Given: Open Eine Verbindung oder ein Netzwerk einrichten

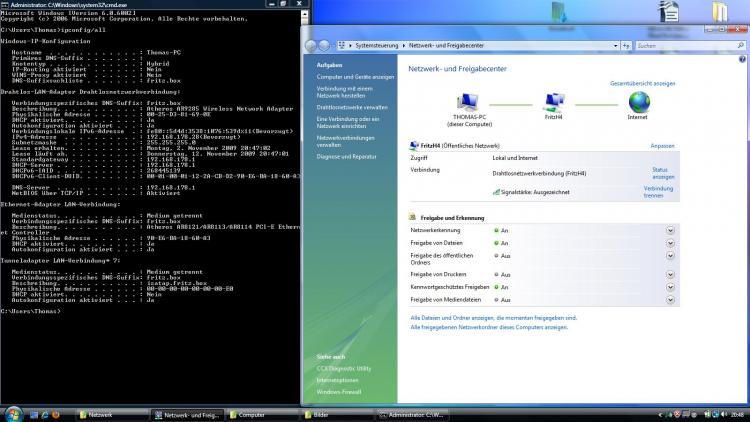Looking at the screenshot, I should click(348, 122).
